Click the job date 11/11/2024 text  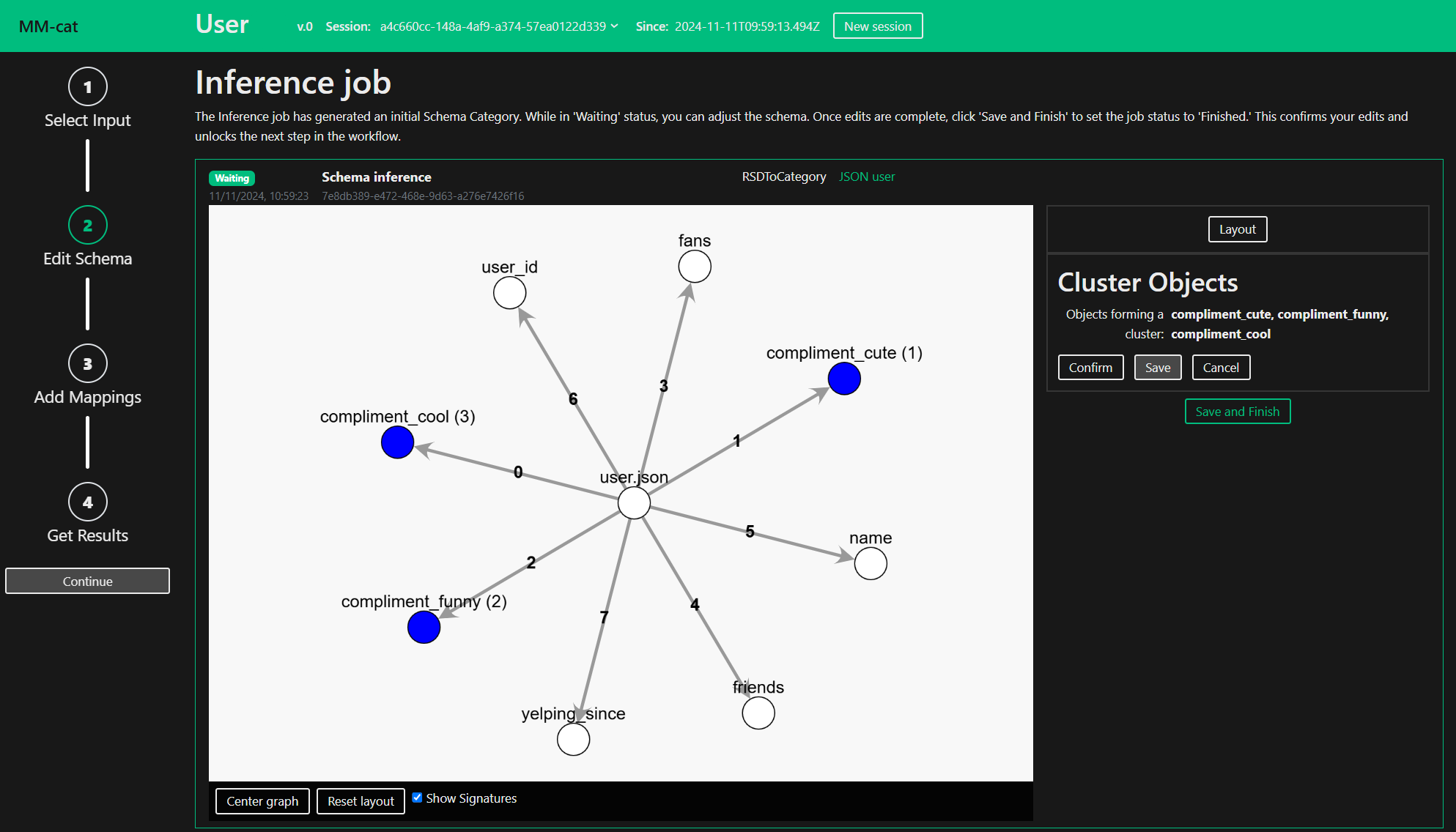pyautogui.click(x=259, y=196)
